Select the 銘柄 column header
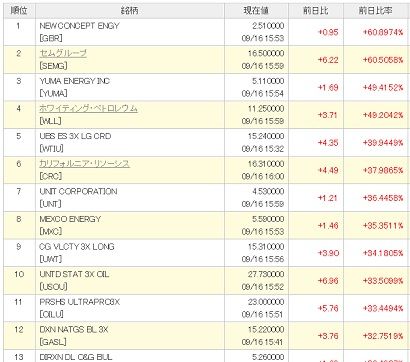The height and width of the screenshot is (362, 410). click(130, 11)
